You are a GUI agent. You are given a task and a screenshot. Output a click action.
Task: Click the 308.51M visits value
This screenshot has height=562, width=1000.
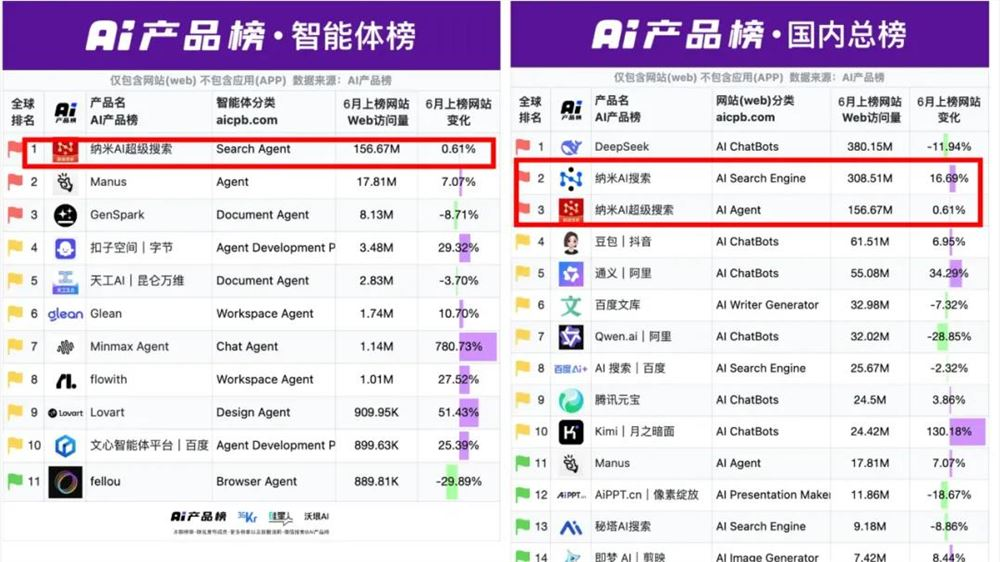point(869,179)
